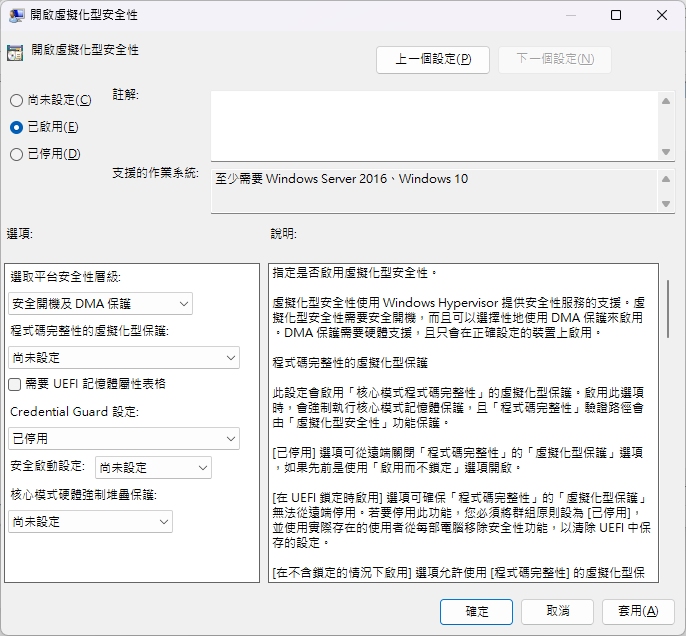Click inside the 註解 comment text box
The width and height of the screenshot is (686, 636).
coord(434,126)
